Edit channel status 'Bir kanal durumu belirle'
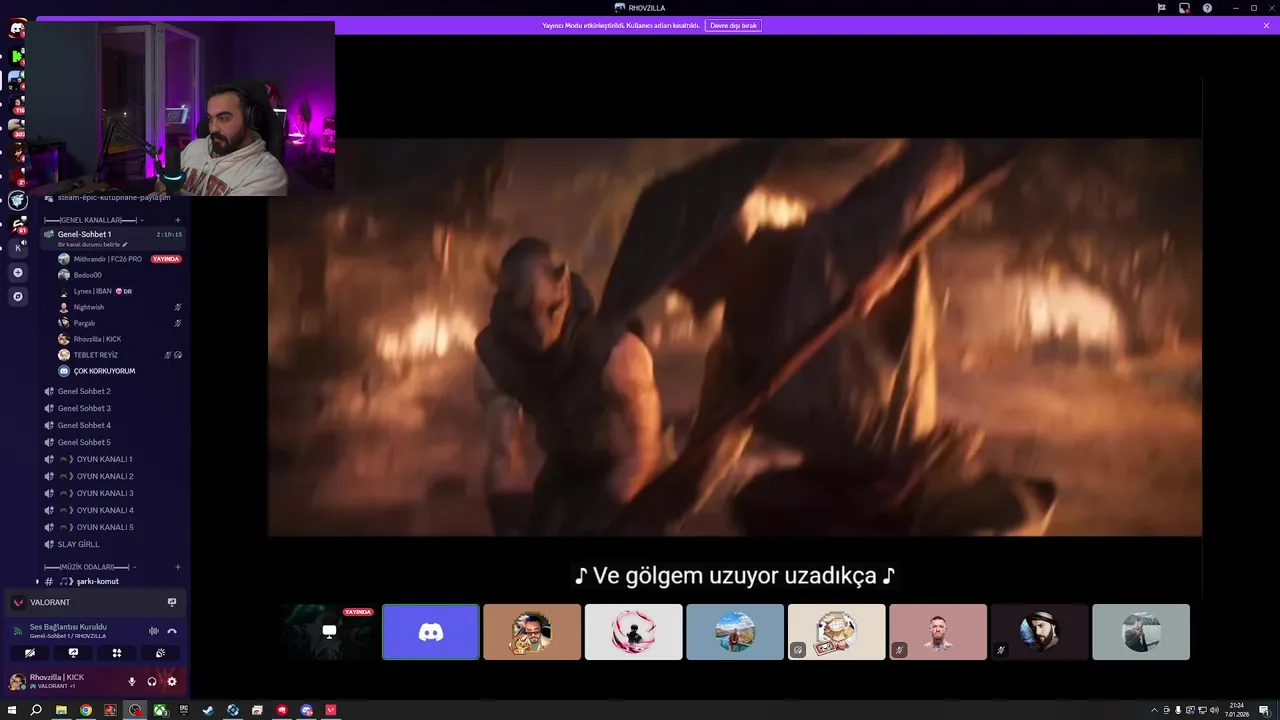Image resolution: width=1280 pixels, height=720 pixels. coord(93,244)
